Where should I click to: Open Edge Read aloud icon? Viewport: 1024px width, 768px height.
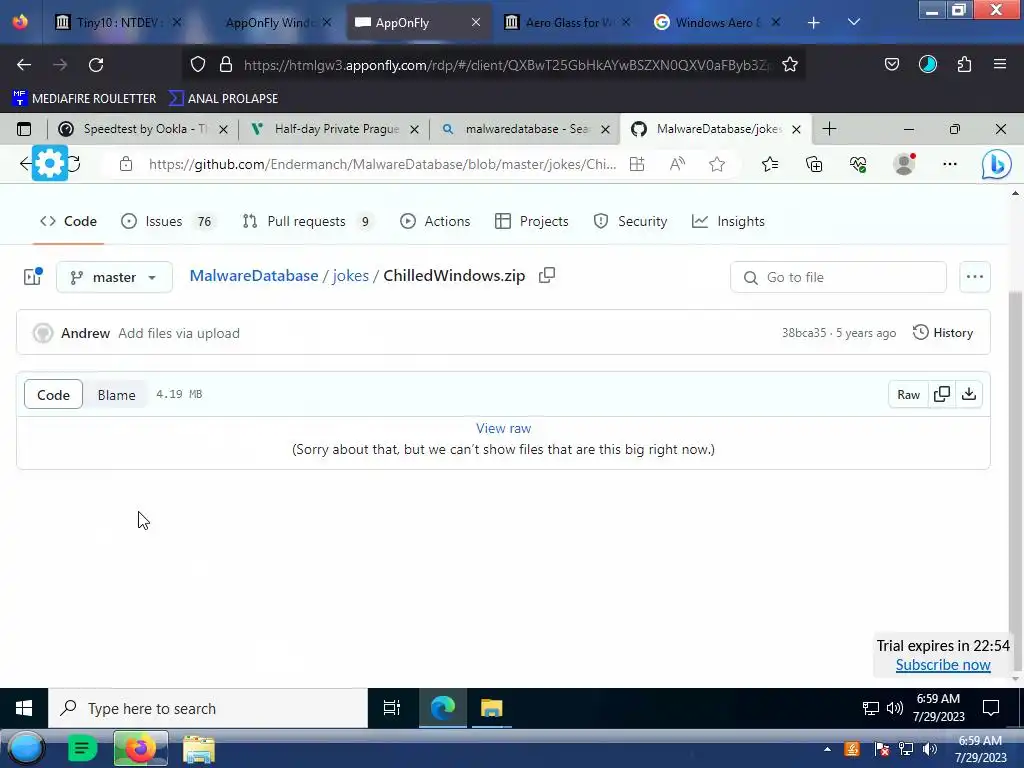[x=677, y=165]
